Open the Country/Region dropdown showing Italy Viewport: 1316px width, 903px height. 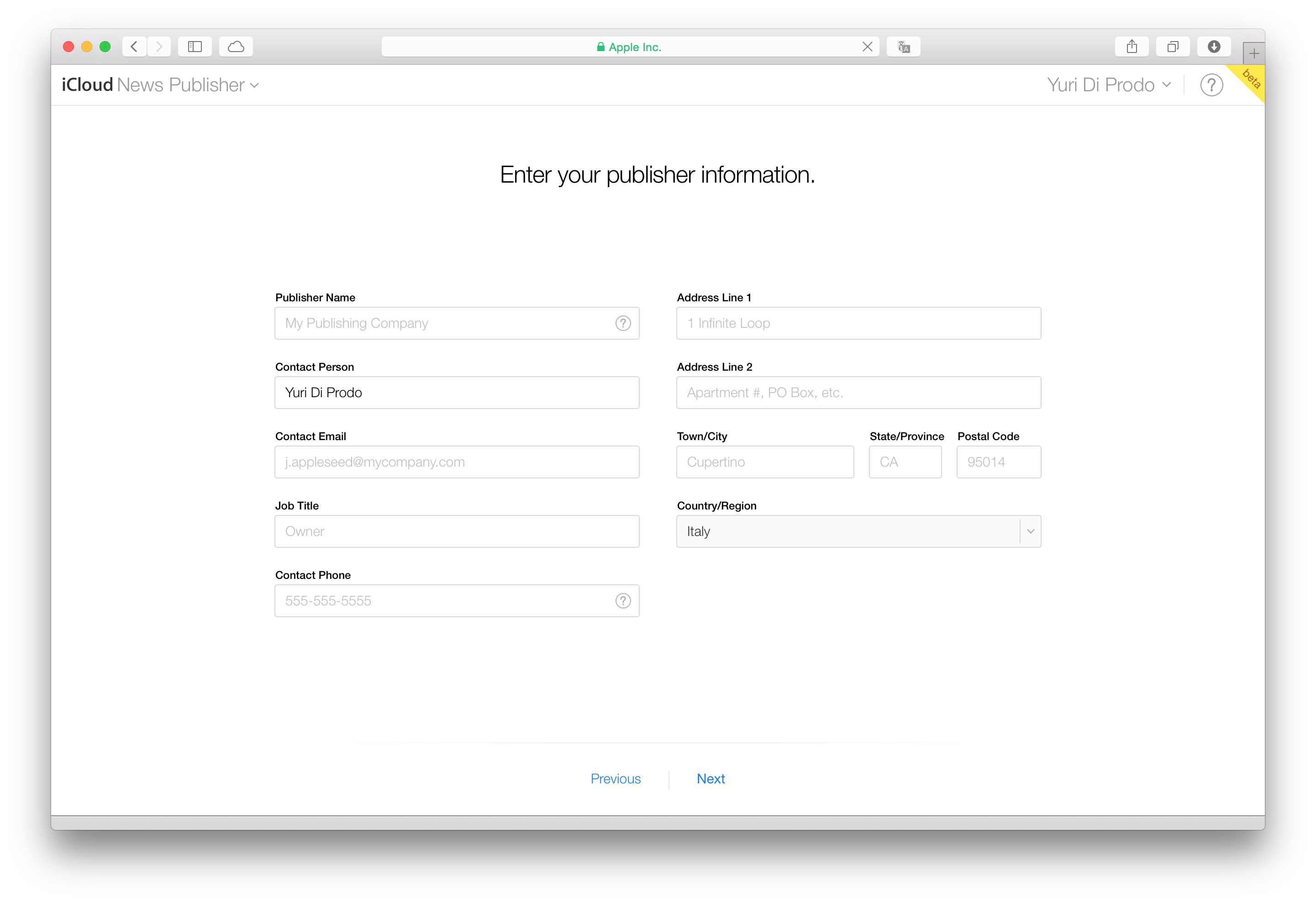click(x=858, y=531)
